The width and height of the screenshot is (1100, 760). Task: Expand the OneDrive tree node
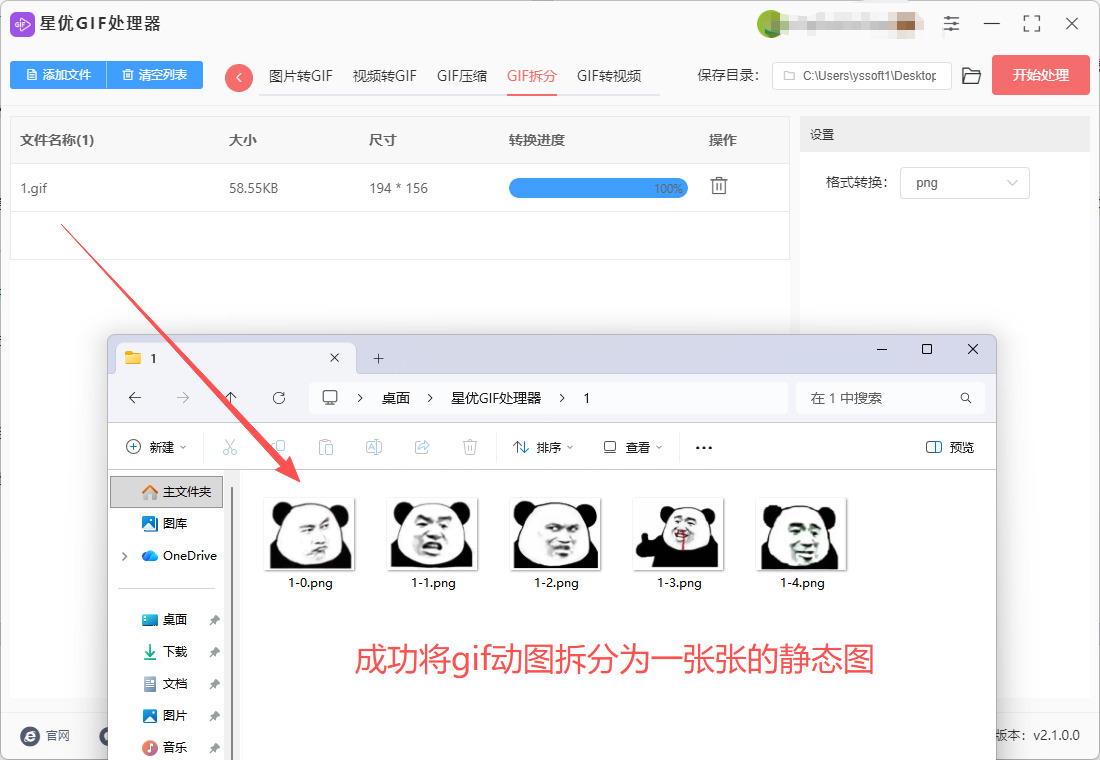(x=125, y=556)
